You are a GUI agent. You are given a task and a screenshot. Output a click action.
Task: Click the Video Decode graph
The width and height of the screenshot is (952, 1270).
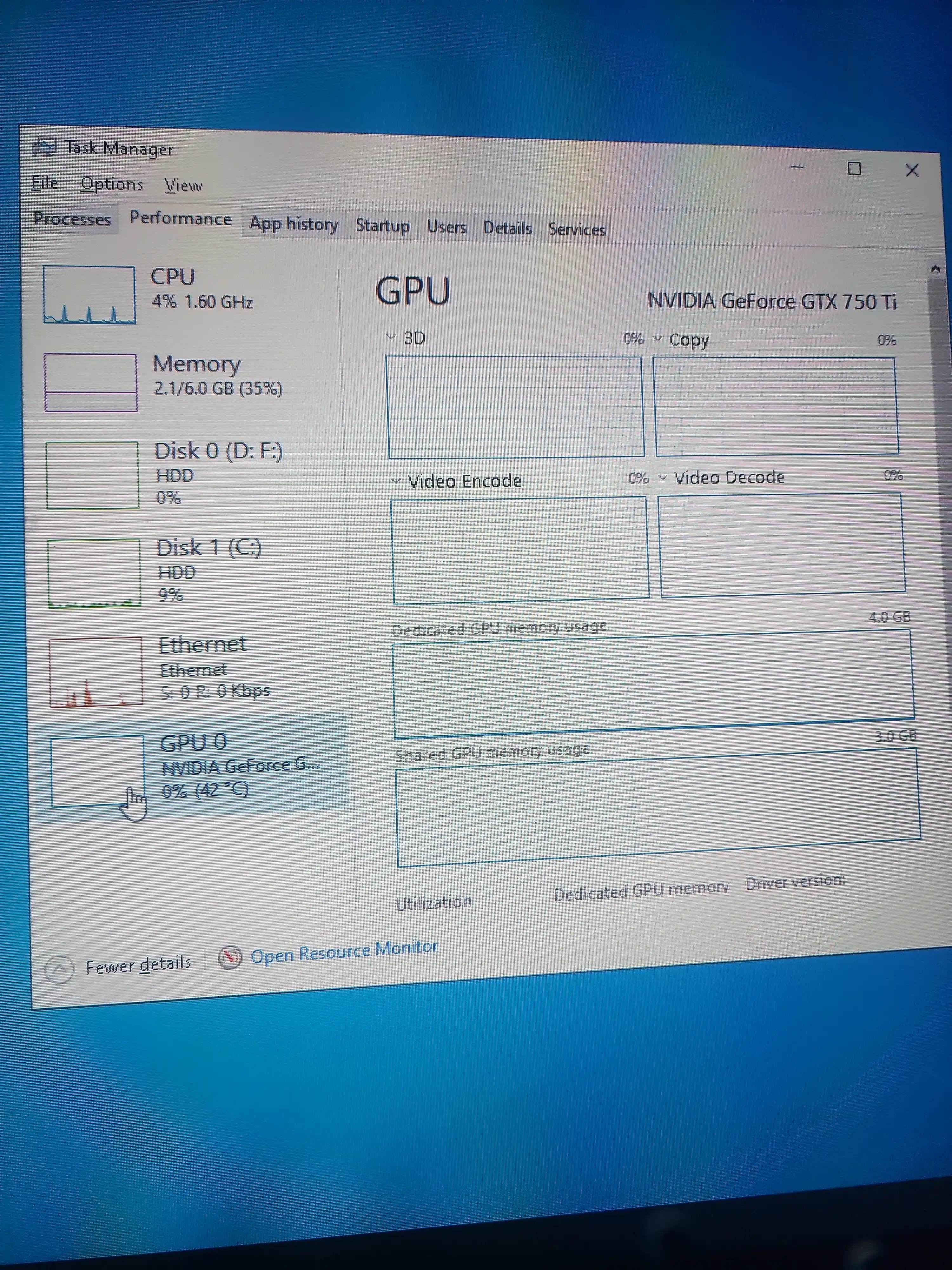click(782, 545)
